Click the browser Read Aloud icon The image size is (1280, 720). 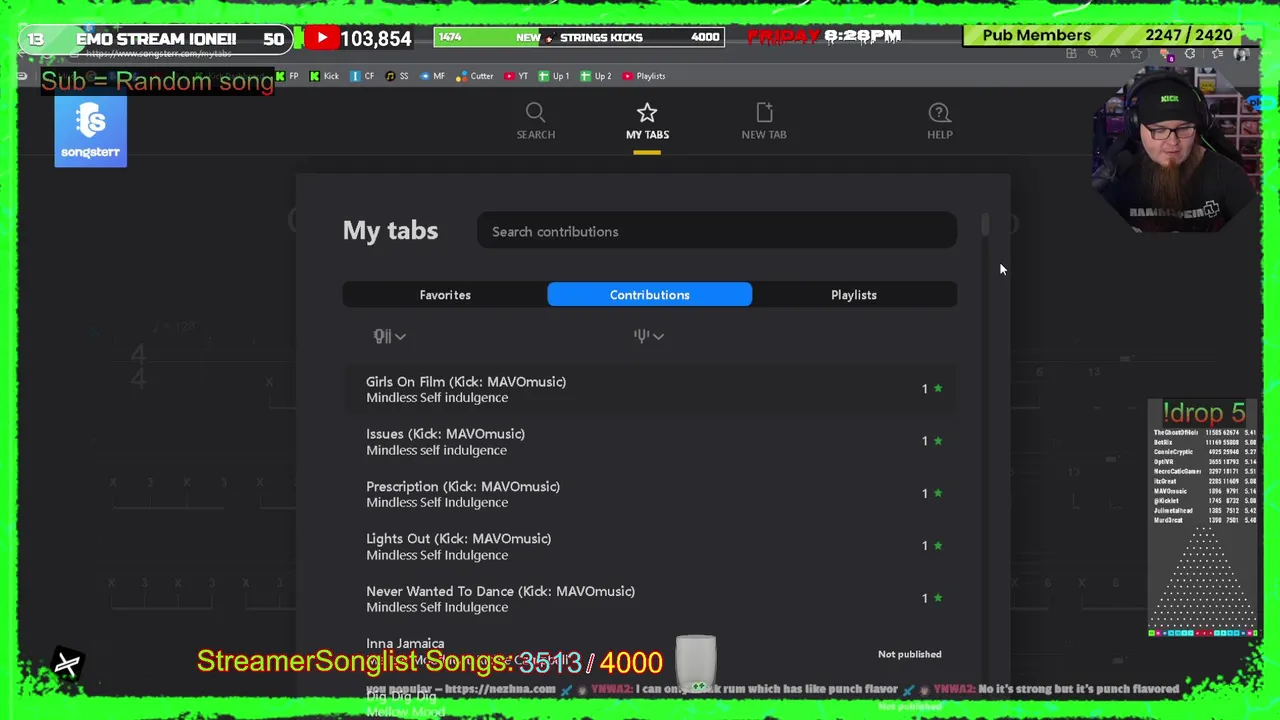pyautogui.click(x=1115, y=53)
